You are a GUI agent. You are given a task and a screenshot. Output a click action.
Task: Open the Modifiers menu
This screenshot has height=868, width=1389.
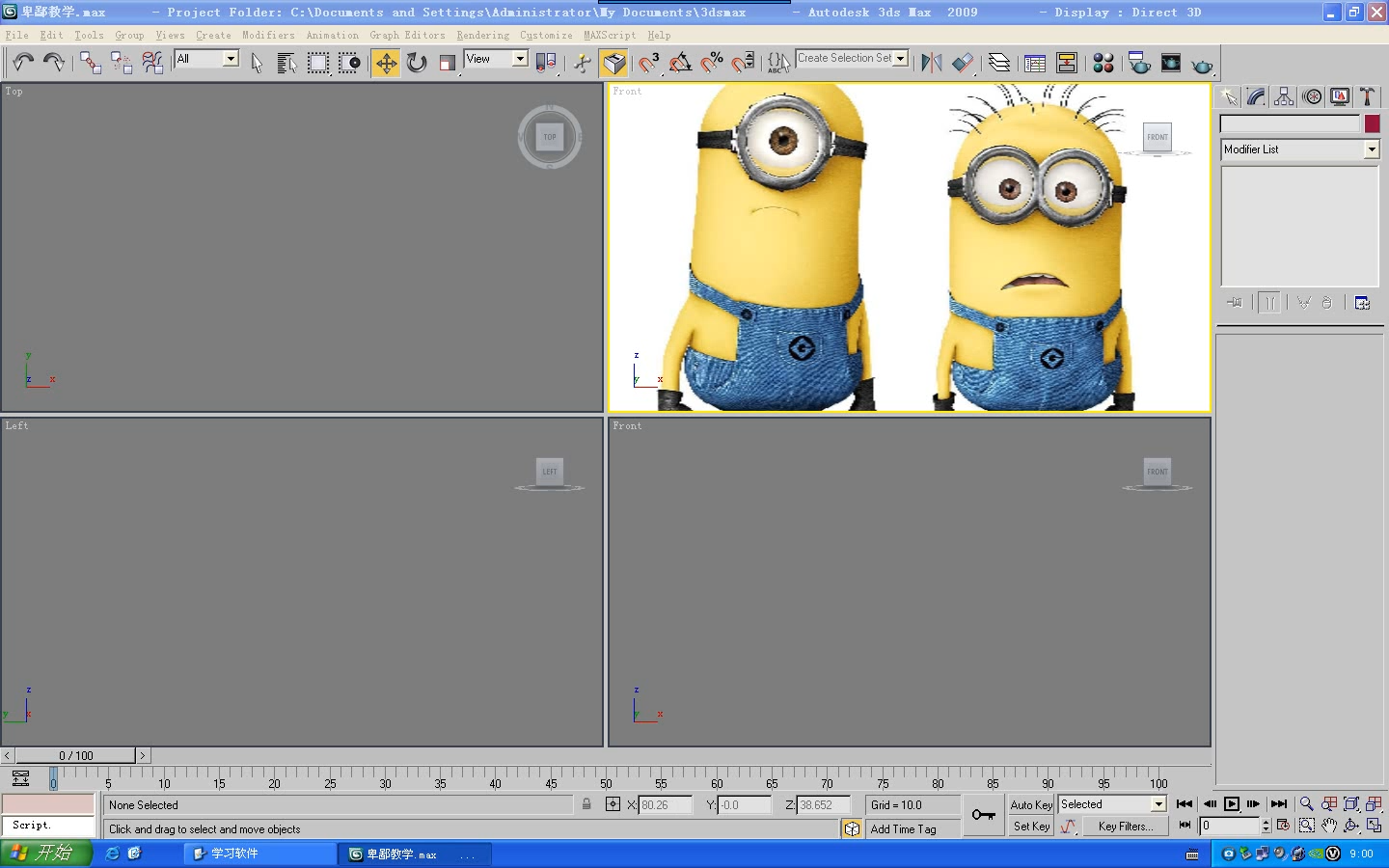point(268,35)
